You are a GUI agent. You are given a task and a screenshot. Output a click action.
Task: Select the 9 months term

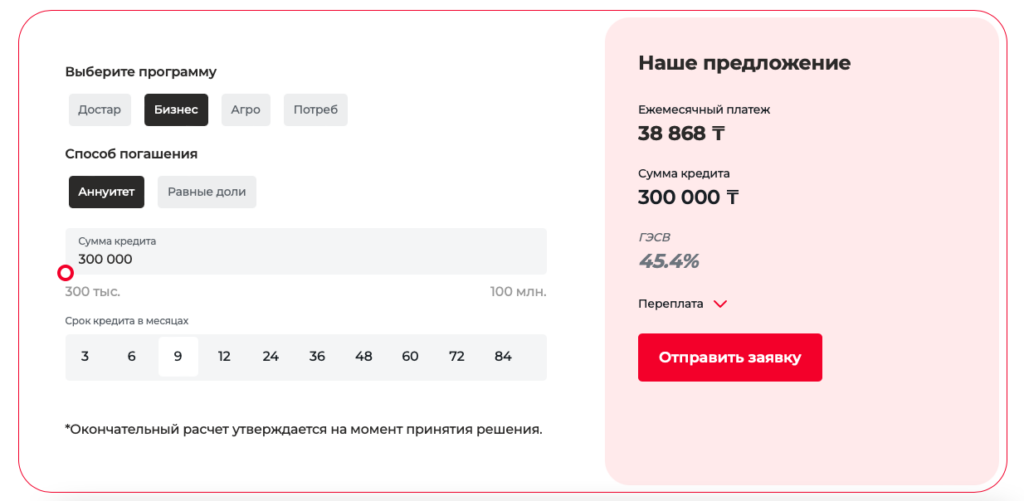coord(178,356)
